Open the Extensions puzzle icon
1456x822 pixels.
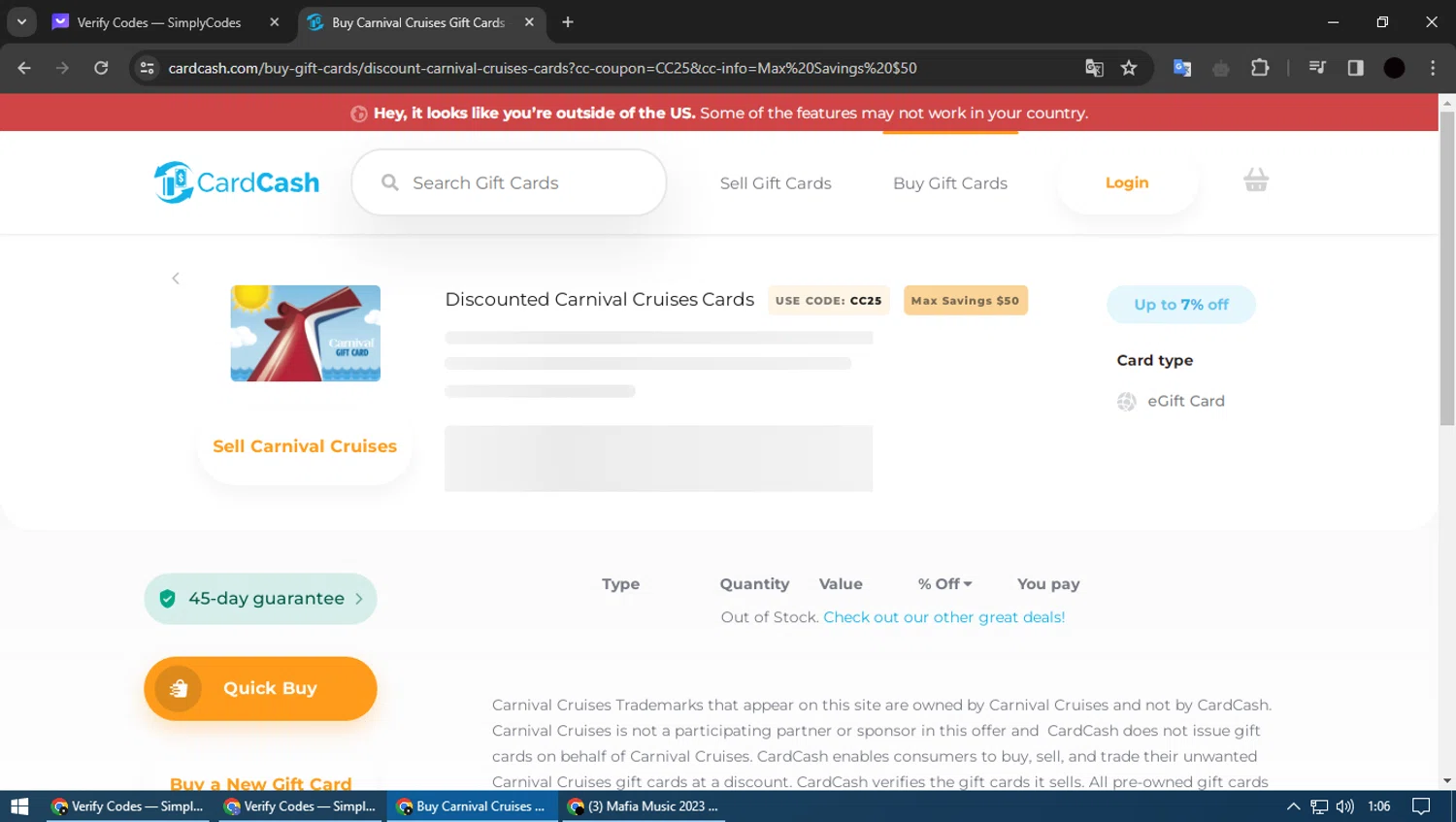pyautogui.click(x=1260, y=68)
